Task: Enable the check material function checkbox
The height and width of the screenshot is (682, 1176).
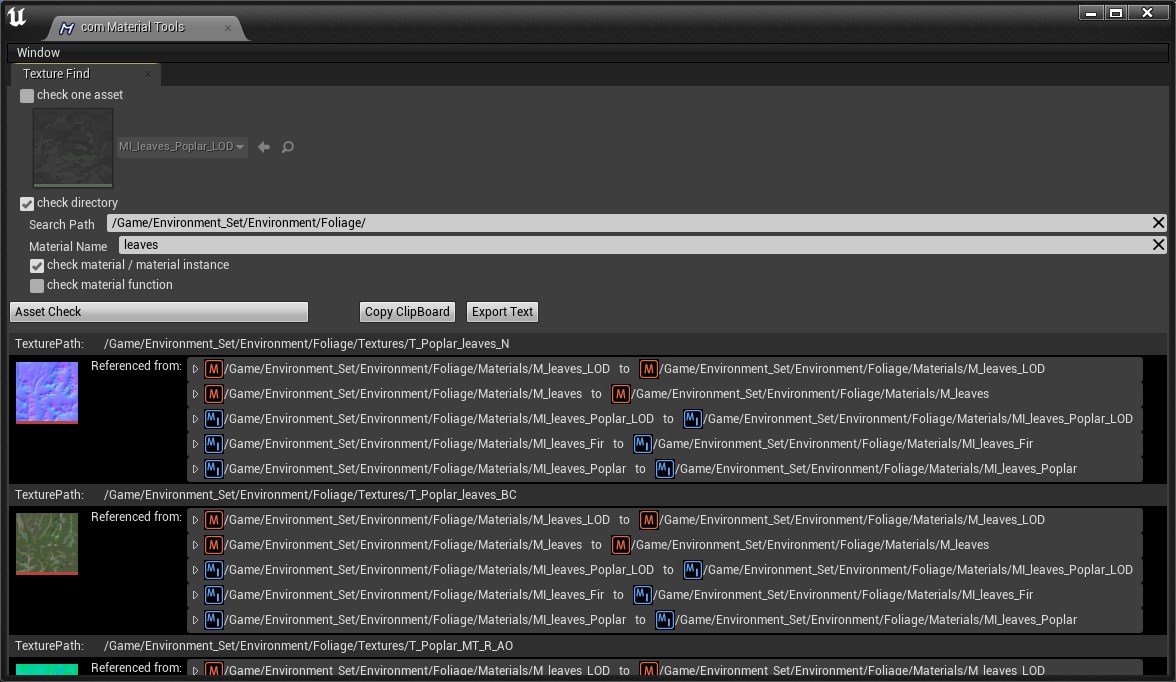Action: coord(37,286)
